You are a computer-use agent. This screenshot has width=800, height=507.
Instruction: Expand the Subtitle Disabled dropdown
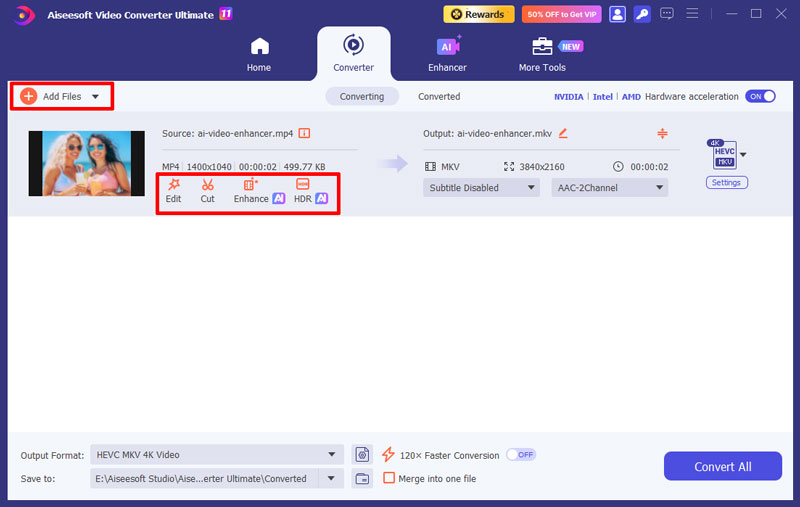[481, 187]
